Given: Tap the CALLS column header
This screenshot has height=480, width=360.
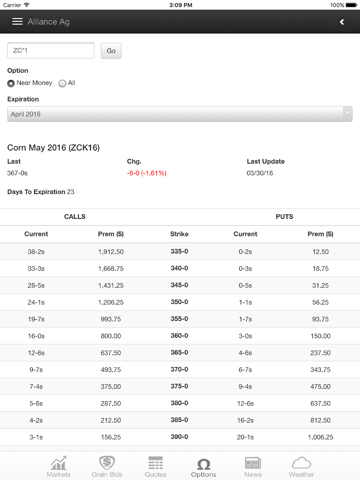Looking at the screenshot, I should pos(75,217).
